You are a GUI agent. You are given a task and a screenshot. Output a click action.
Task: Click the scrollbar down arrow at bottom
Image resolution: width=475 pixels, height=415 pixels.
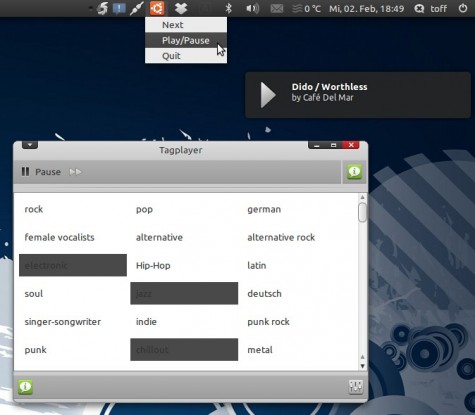click(363, 366)
